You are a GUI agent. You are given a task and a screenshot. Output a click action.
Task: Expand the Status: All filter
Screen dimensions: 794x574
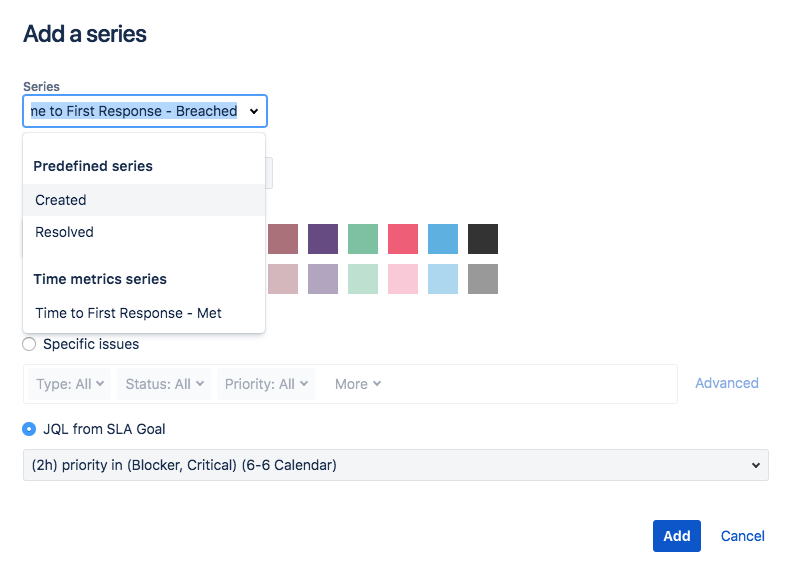click(x=164, y=384)
